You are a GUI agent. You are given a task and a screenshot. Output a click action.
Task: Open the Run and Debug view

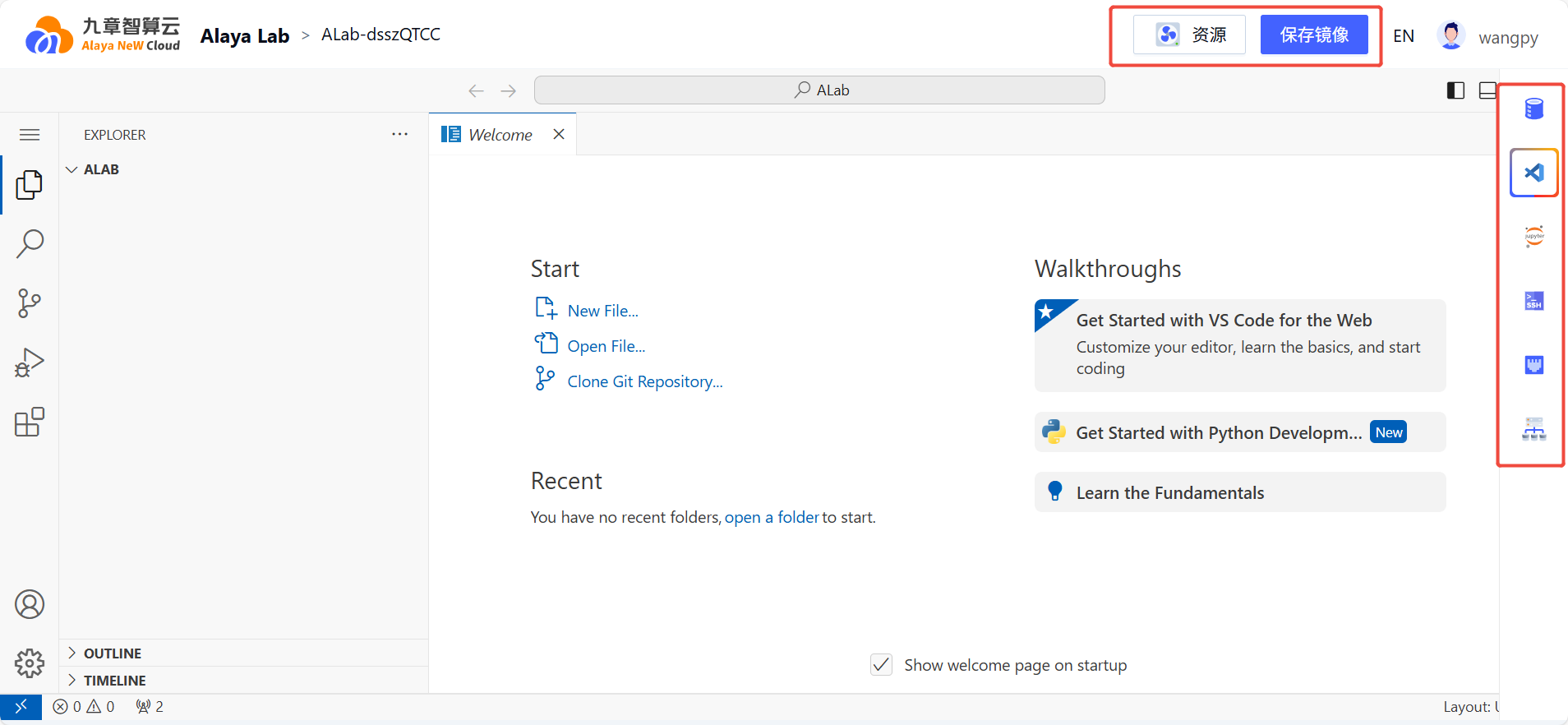30,362
